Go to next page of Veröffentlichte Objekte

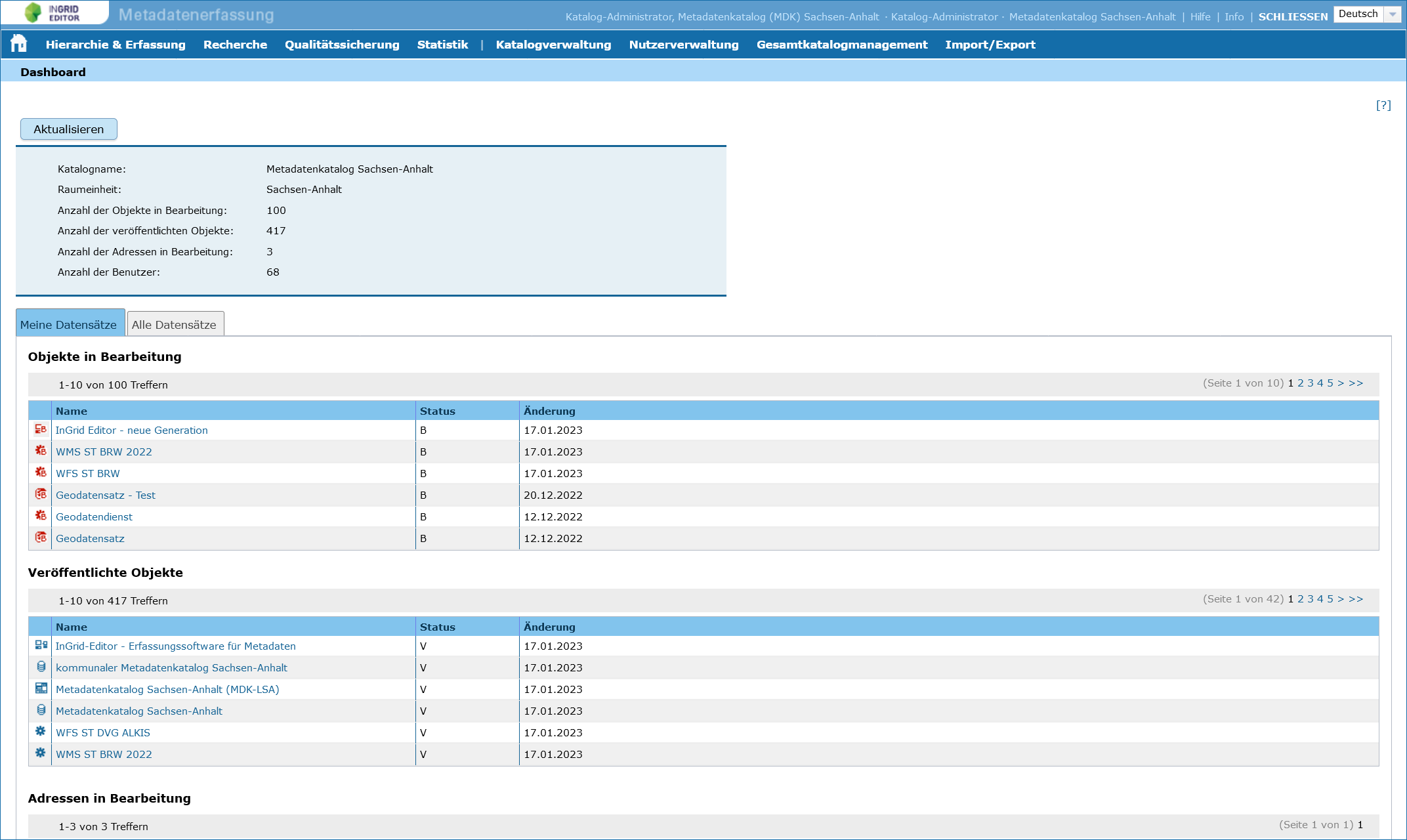tap(1341, 599)
